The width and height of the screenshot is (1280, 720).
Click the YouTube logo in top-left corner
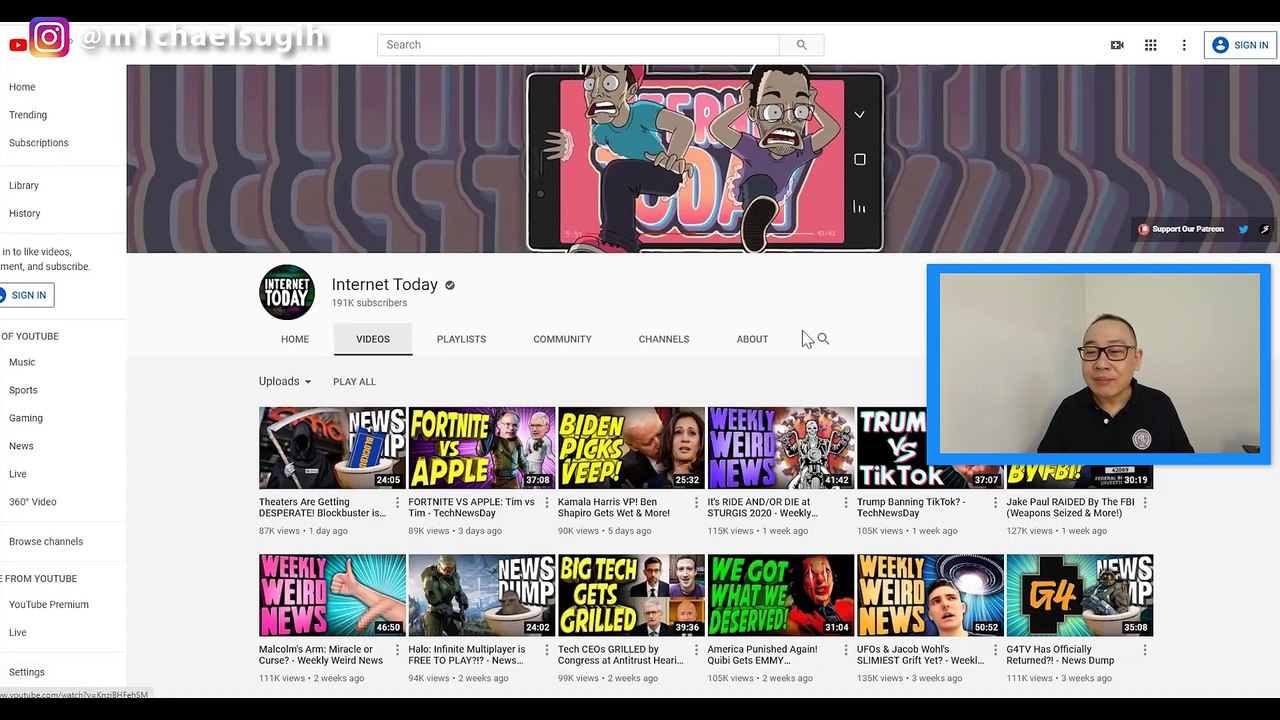click(17, 45)
